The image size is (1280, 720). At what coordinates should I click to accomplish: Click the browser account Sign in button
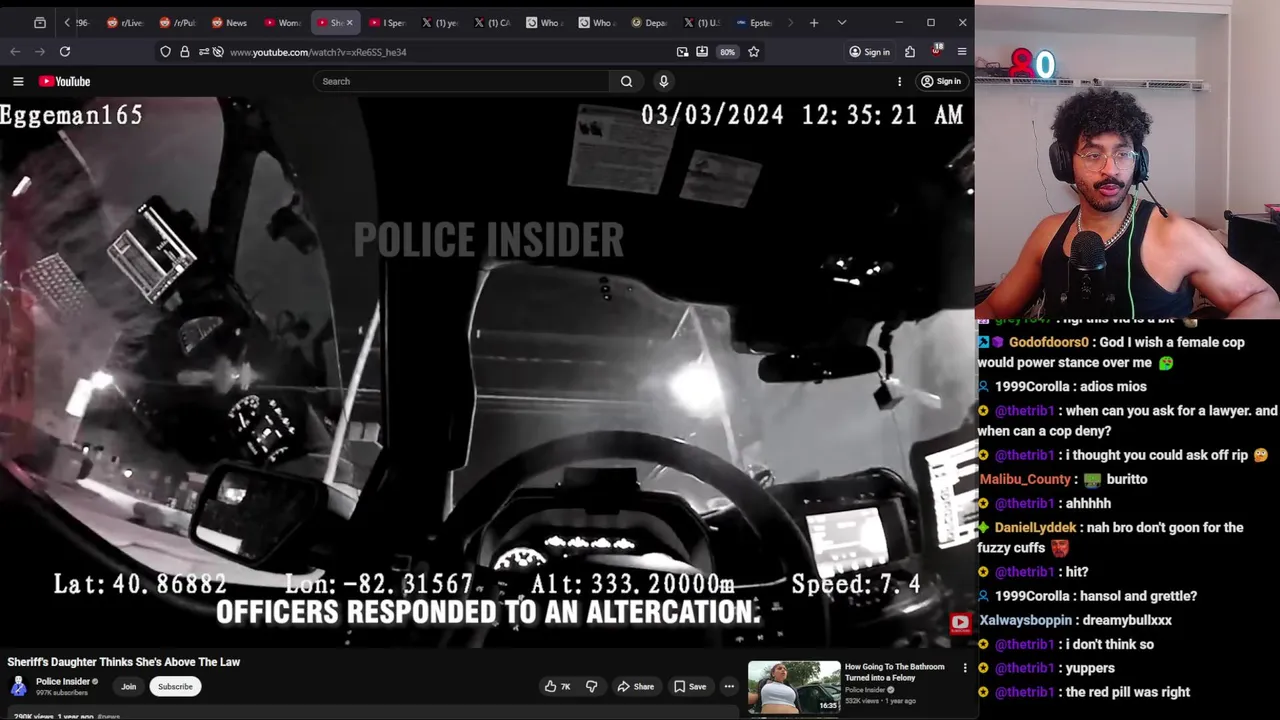pyautogui.click(x=869, y=52)
